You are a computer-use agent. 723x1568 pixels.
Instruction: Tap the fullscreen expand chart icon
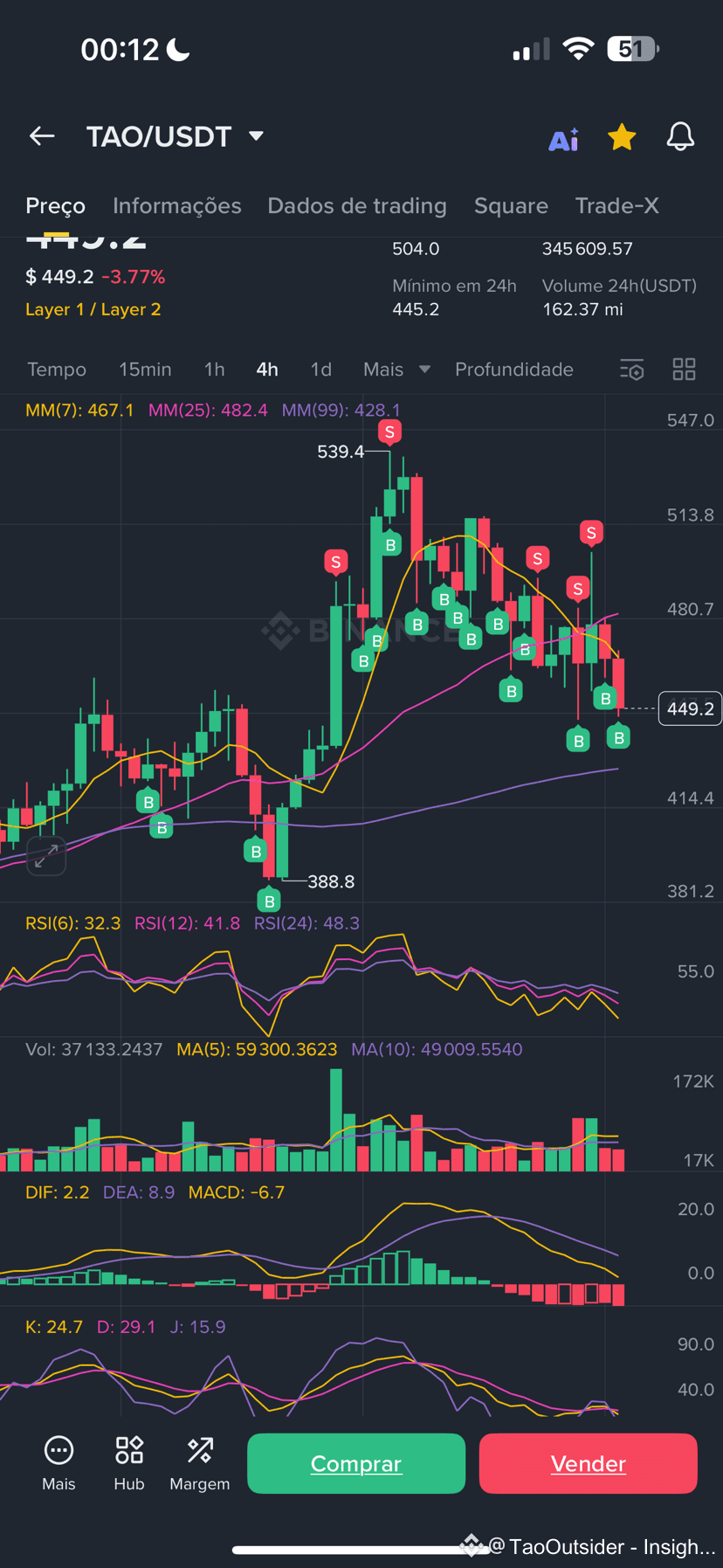click(46, 856)
